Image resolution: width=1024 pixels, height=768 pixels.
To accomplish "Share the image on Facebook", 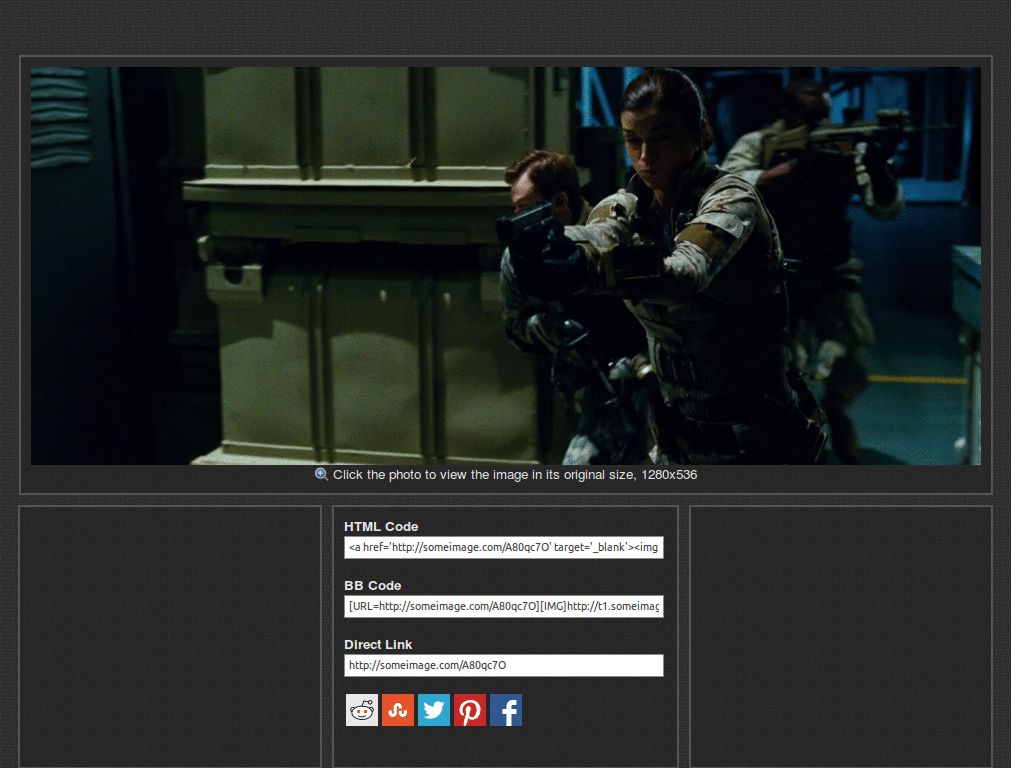I will tap(506, 710).
